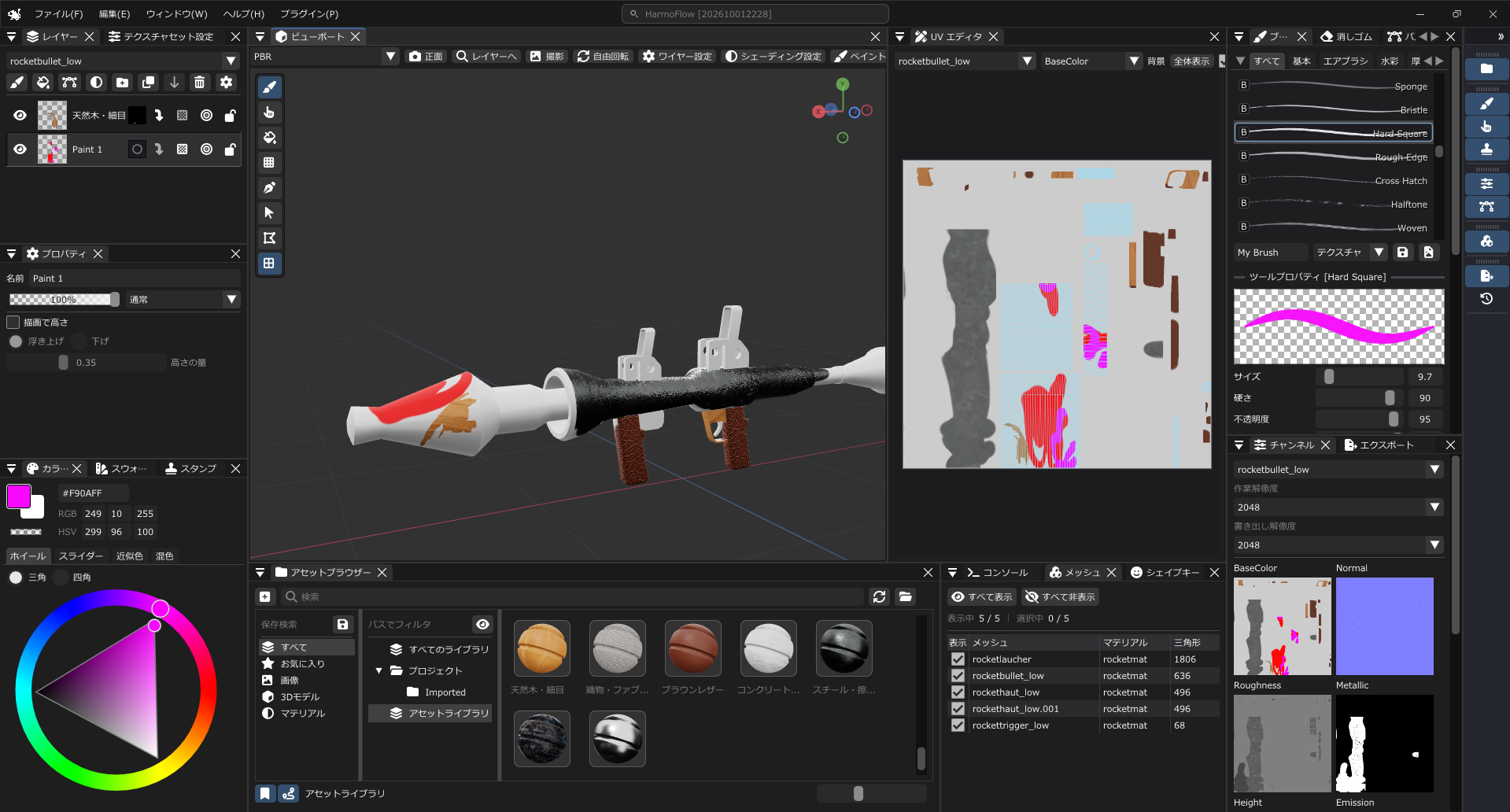Screen dimensions: 1510x812
Task: Click the すべて表示 button
Action: (982, 597)
